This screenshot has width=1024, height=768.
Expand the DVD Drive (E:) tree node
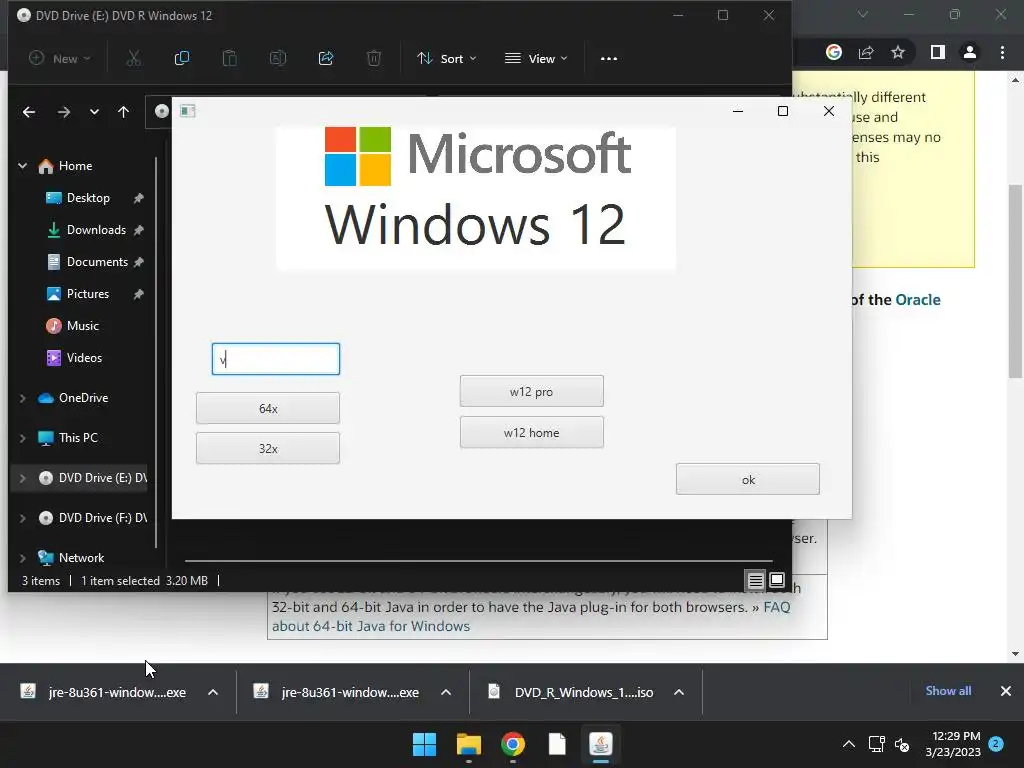[x=23, y=478]
